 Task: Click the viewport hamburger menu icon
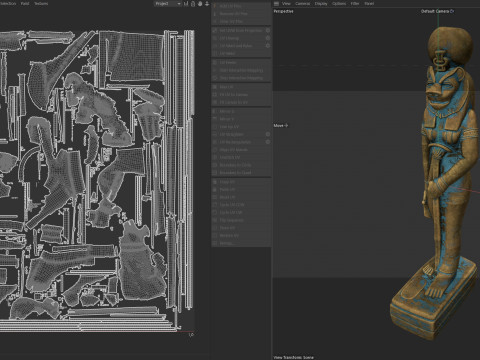click(x=276, y=3)
